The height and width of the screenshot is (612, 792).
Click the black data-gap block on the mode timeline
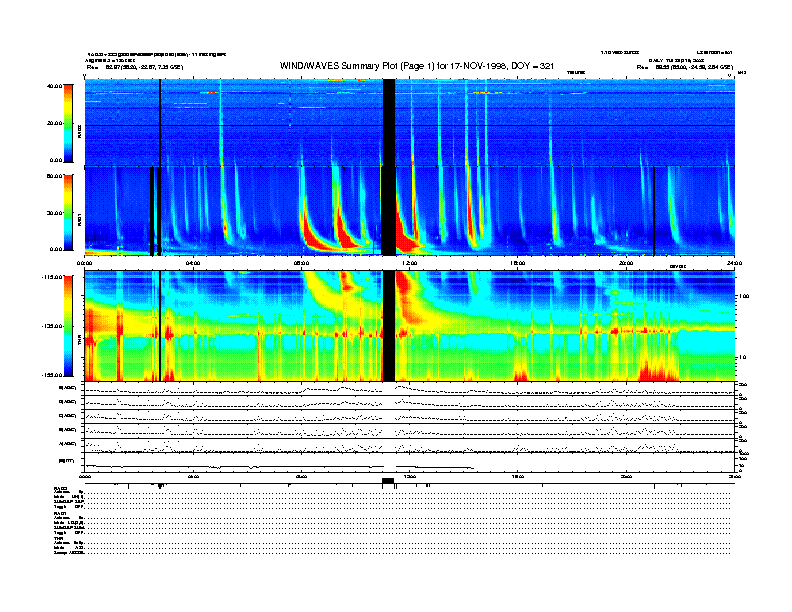[388, 481]
